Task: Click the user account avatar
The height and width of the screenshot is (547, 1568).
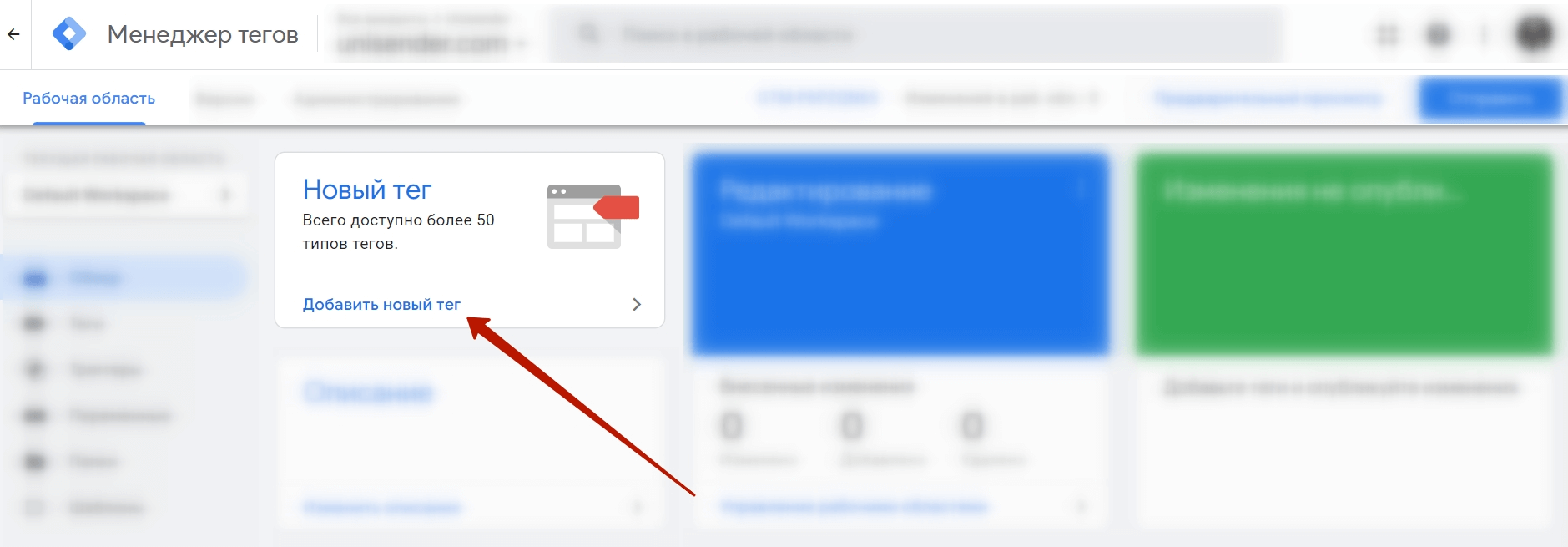Action: tap(1534, 34)
